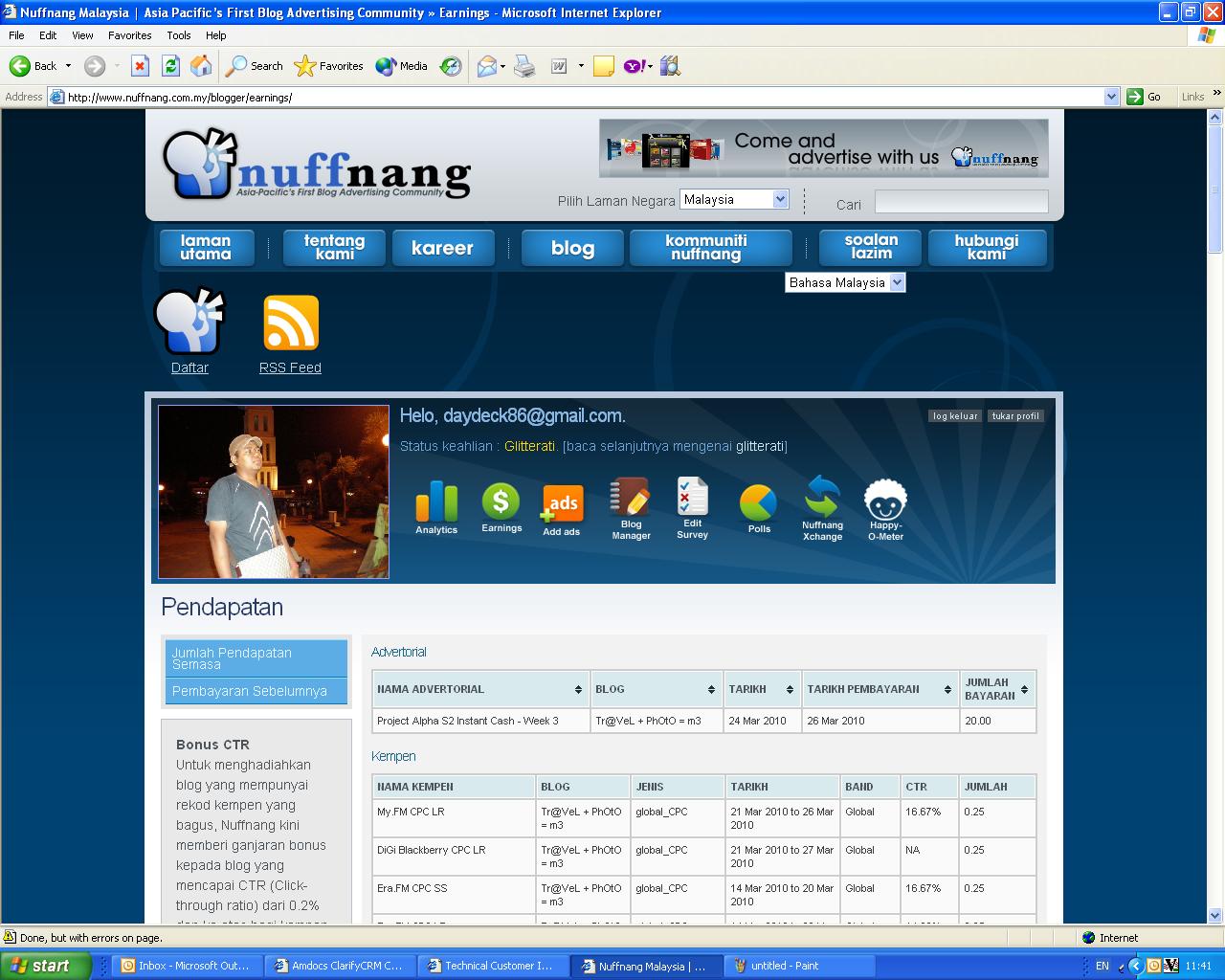Open the Blog Manager icon

[x=631, y=509]
